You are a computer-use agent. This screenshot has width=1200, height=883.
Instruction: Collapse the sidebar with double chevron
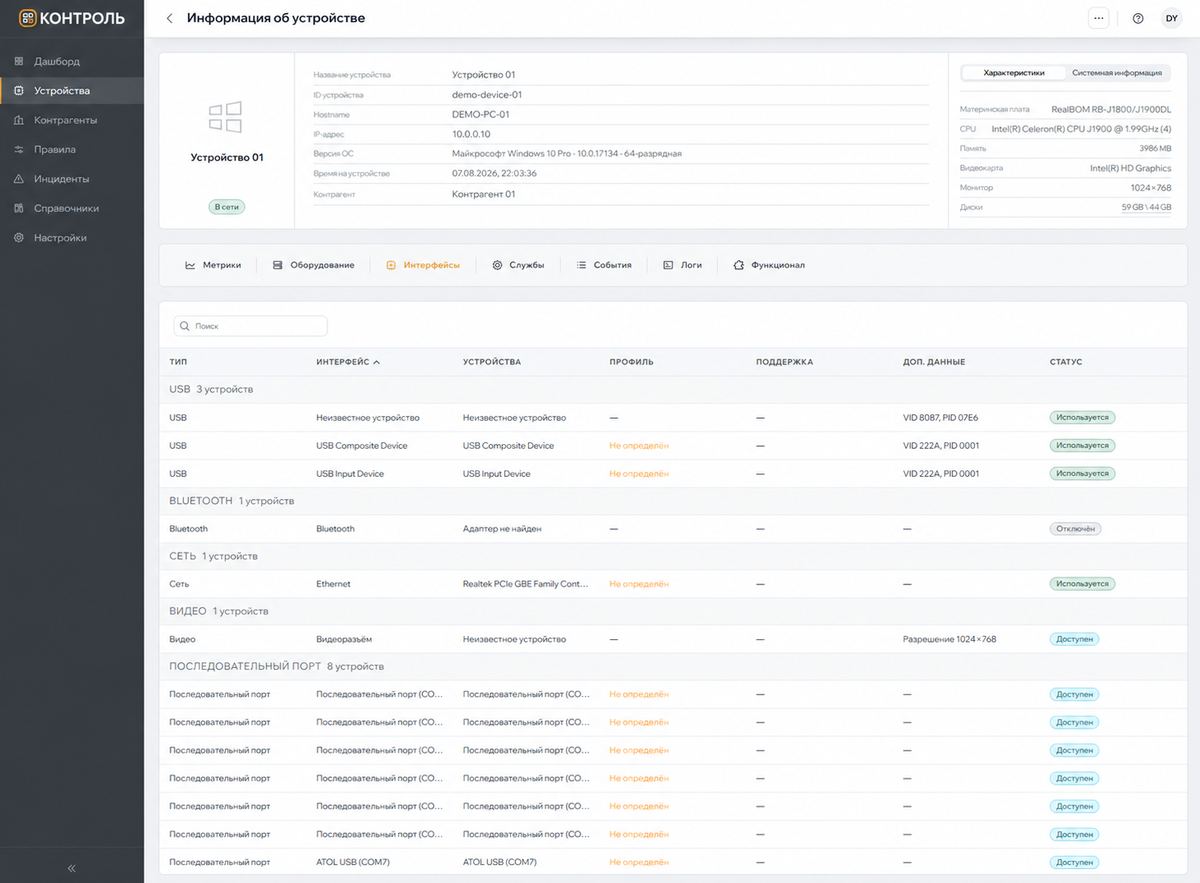coord(72,868)
